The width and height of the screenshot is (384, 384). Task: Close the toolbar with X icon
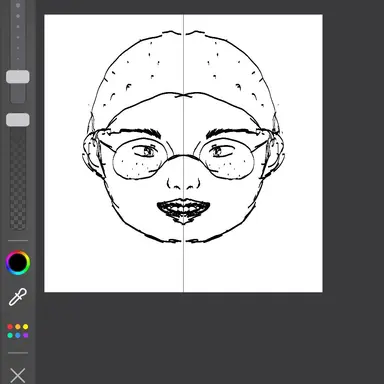pos(18,376)
